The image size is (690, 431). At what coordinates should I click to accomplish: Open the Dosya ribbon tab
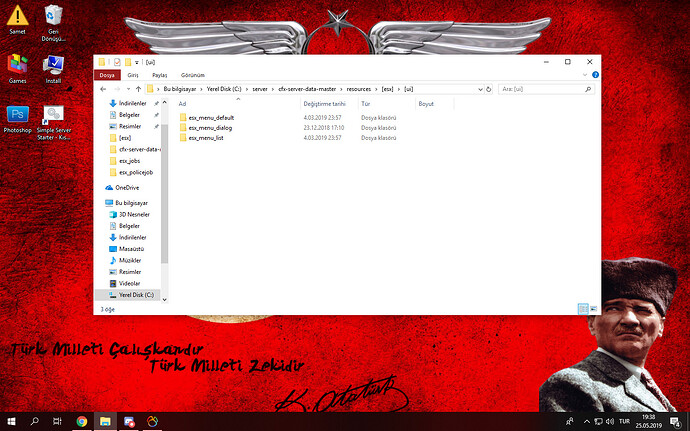(x=107, y=75)
